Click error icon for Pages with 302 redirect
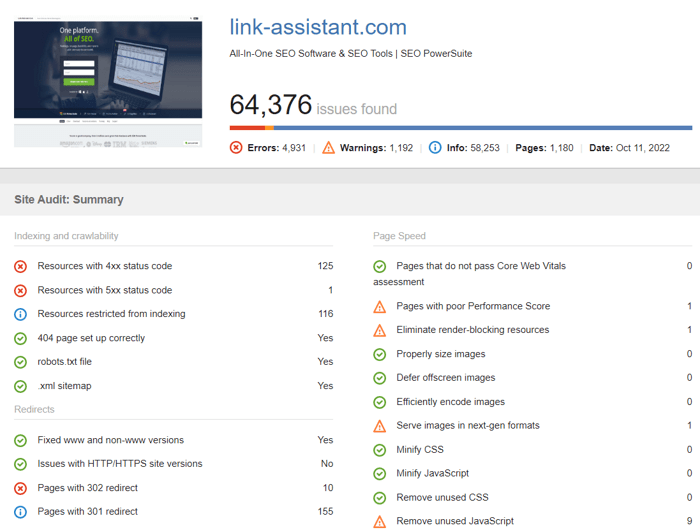Viewport: 700px width, 530px height. (x=21, y=488)
